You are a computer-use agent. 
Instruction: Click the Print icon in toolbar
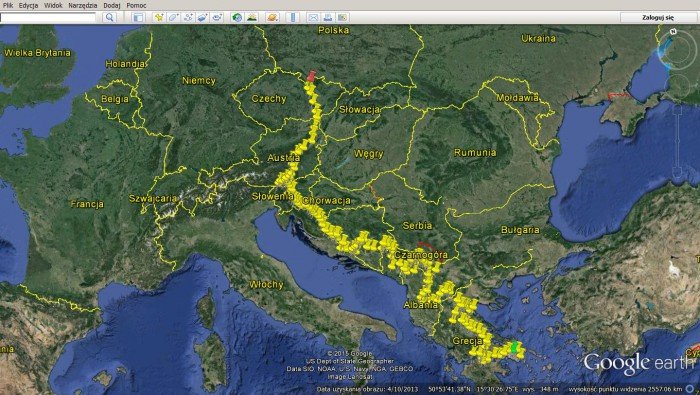click(x=328, y=17)
